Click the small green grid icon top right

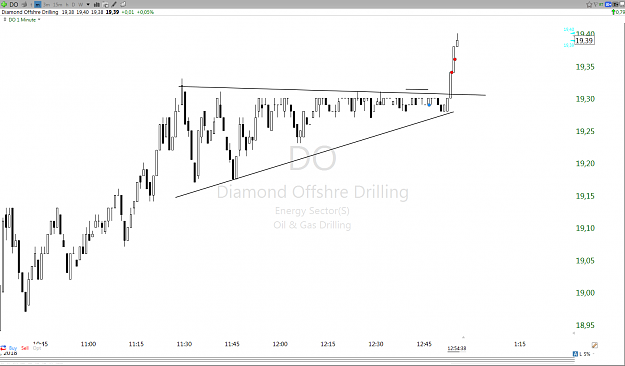coord(601,4)
